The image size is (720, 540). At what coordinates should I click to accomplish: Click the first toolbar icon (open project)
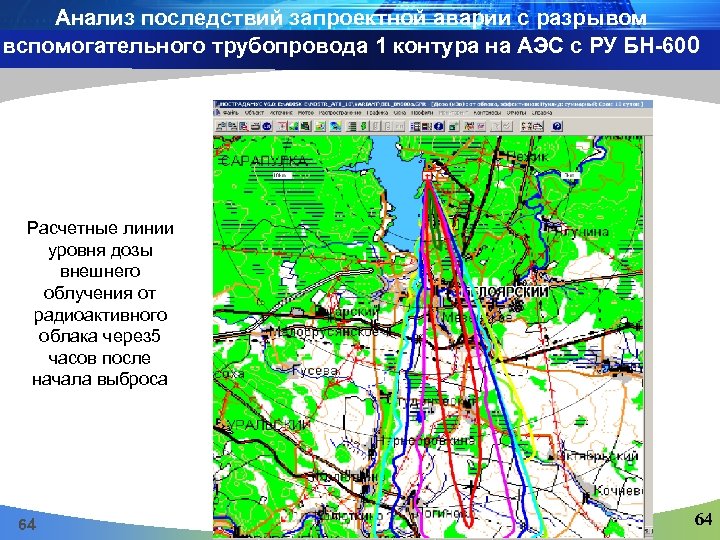point(222,126)
